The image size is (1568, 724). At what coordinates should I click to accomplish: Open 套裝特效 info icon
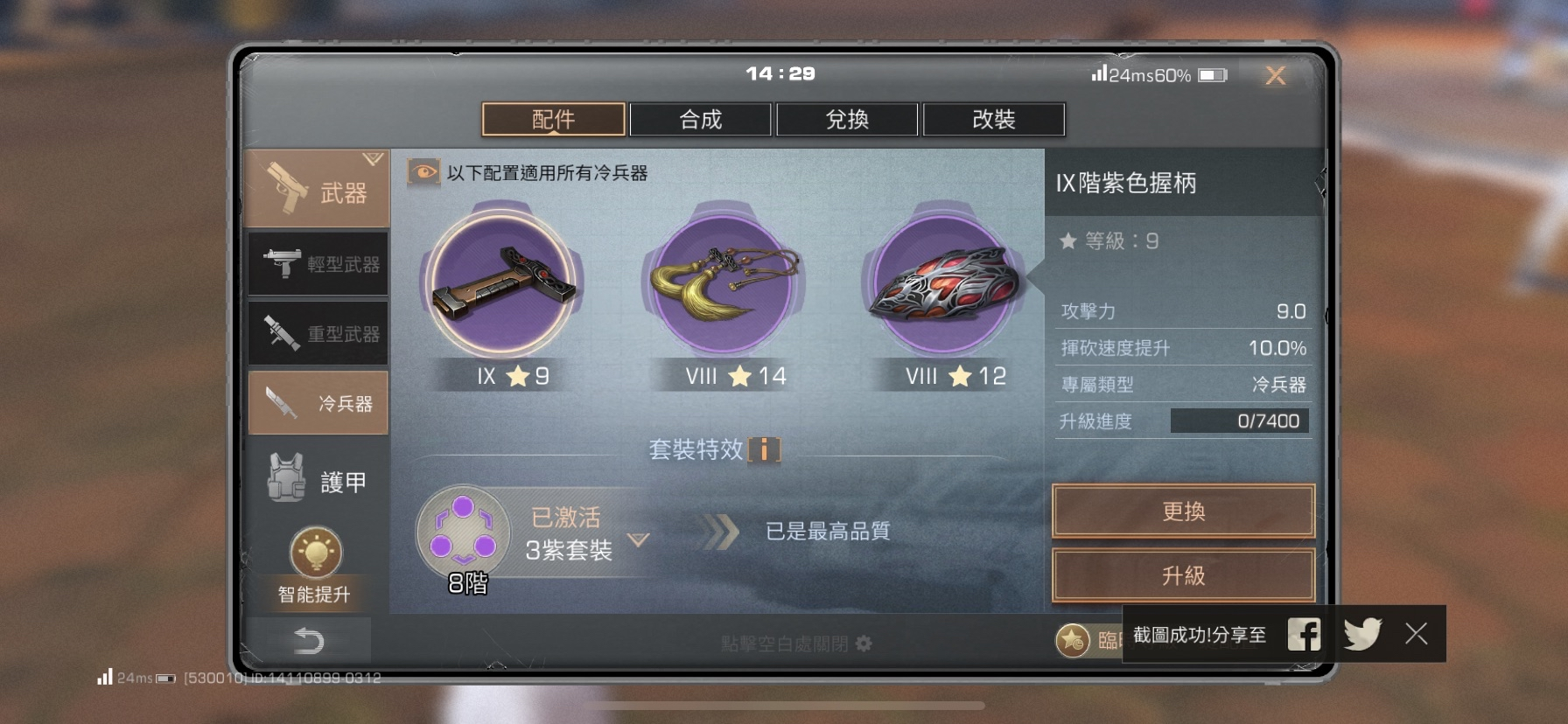point(764,449)
